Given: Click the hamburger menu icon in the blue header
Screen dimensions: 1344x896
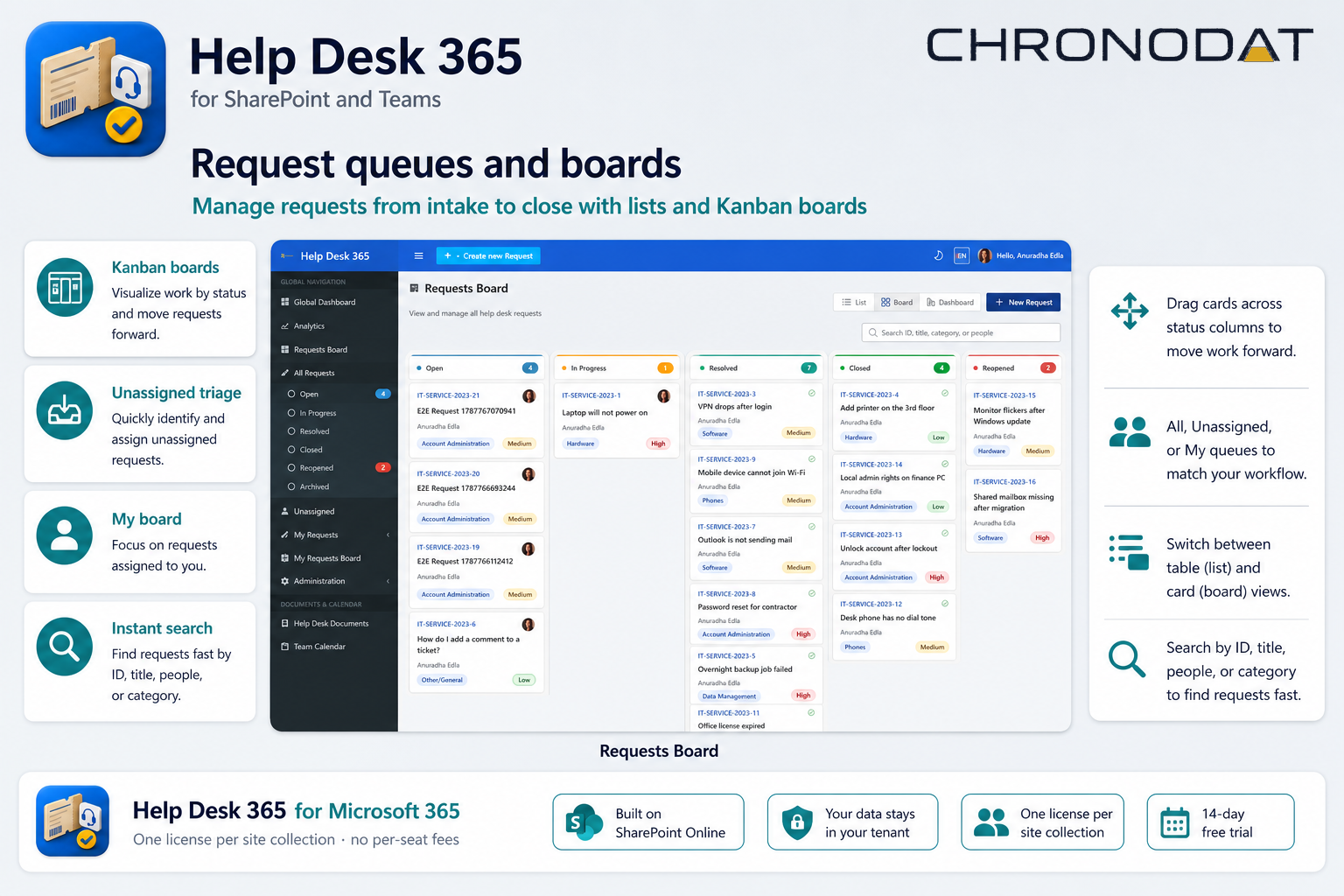Looking at the screenshot, I should pos(418,256).
